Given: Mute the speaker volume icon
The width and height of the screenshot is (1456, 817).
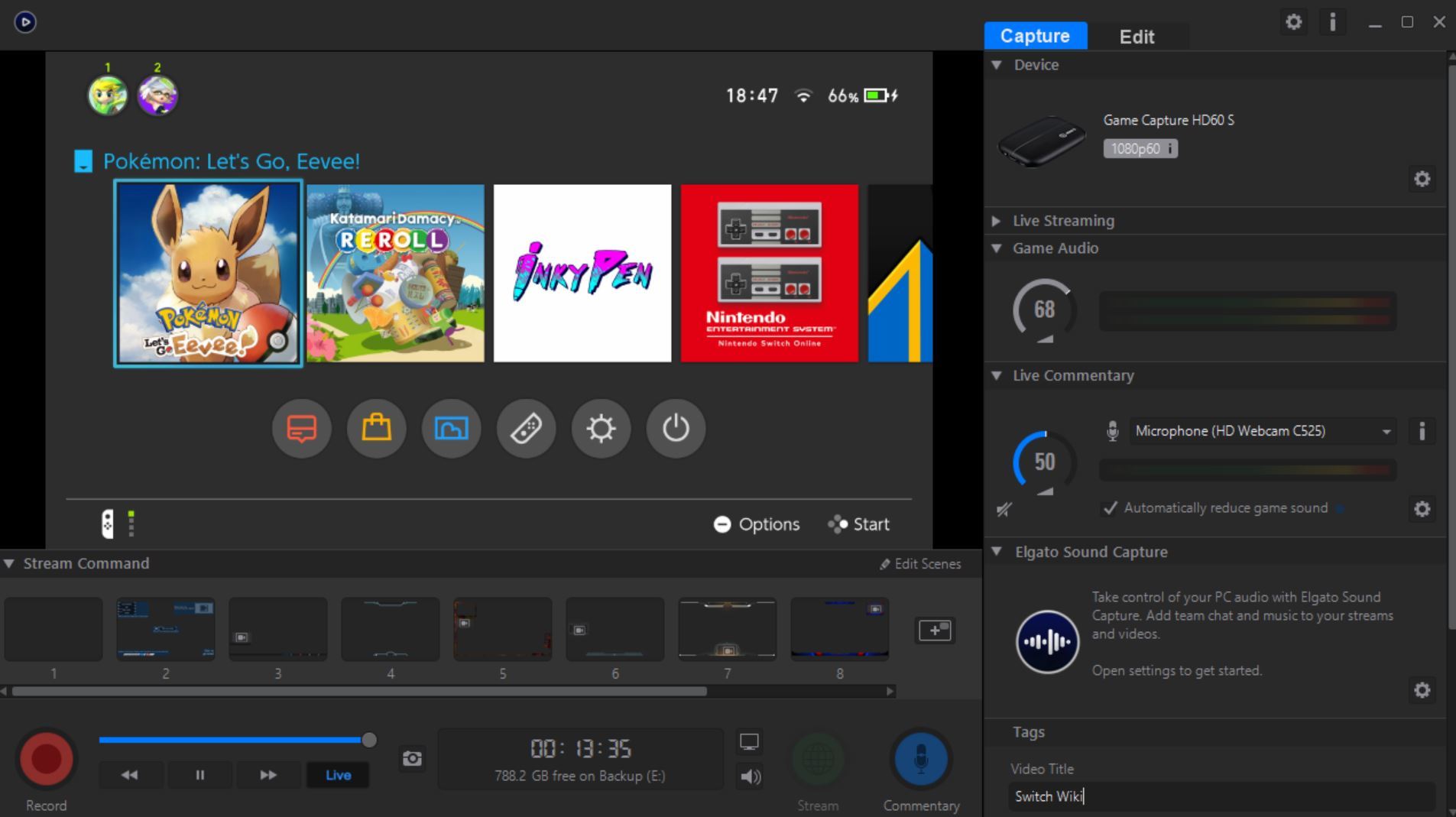Looking at the screenshot, I should point(750,776).
